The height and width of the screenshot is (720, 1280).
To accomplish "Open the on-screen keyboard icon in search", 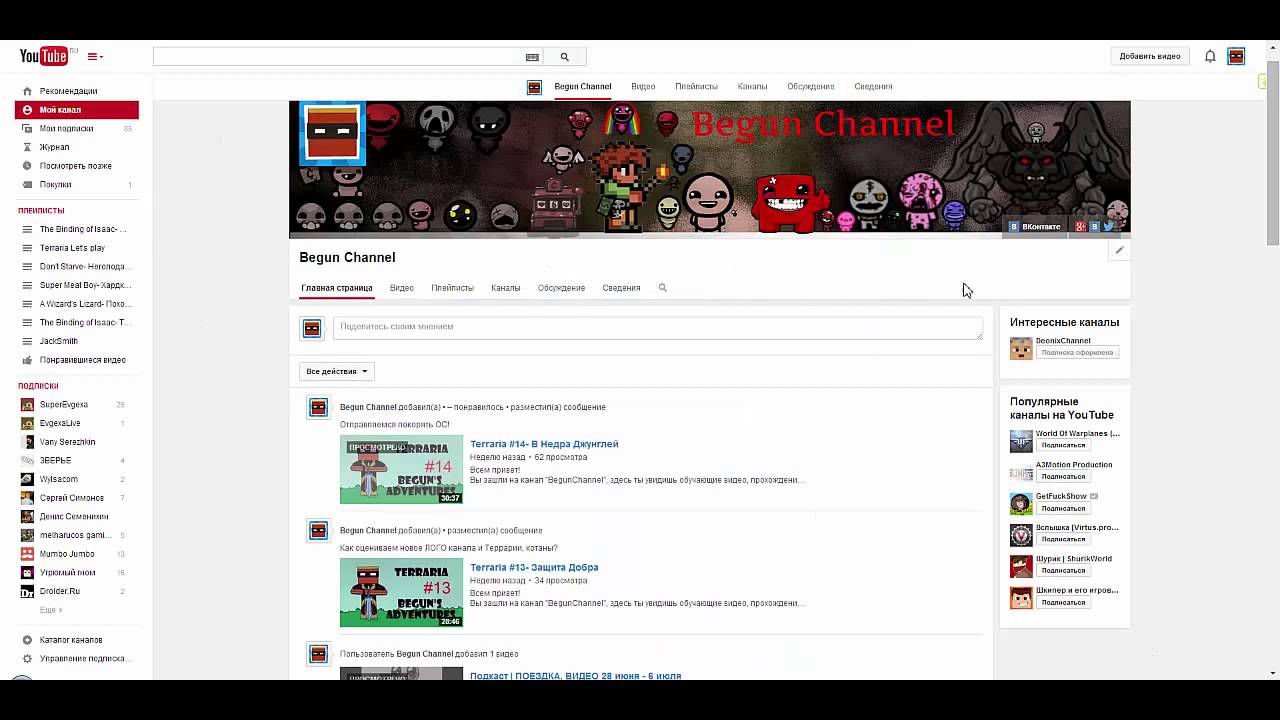I will click(532, 57).
